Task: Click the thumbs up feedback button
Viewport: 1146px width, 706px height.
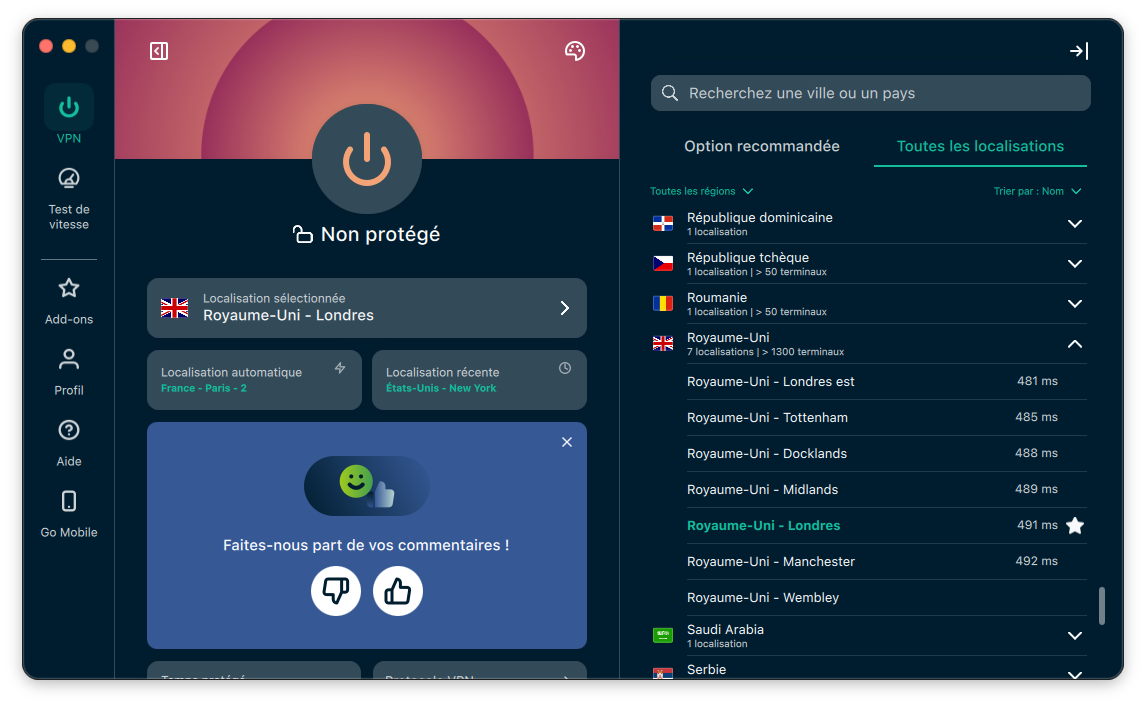Action: pos(398,591)
